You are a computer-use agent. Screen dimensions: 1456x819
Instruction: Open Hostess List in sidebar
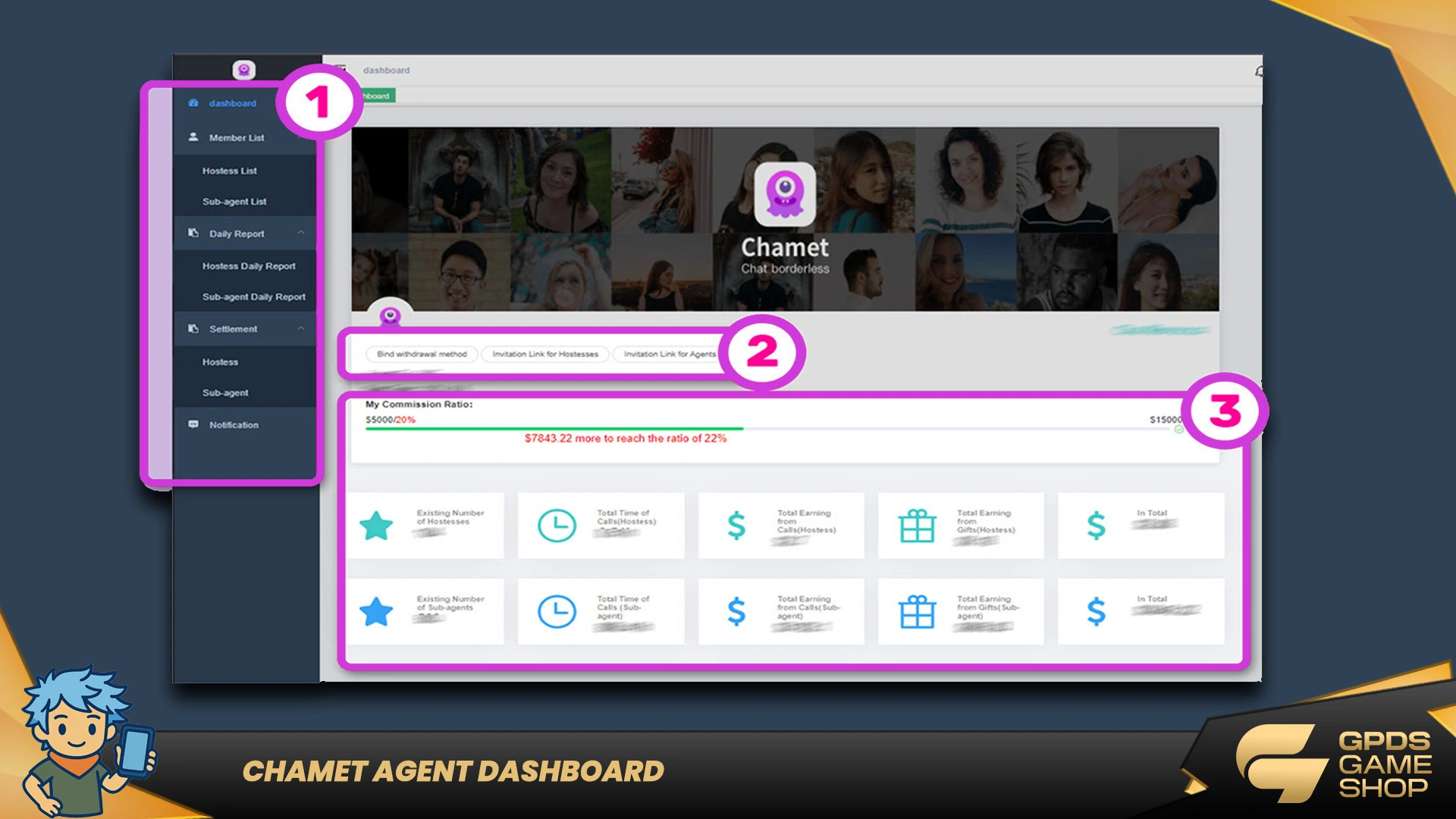click(x=230, y=171)
